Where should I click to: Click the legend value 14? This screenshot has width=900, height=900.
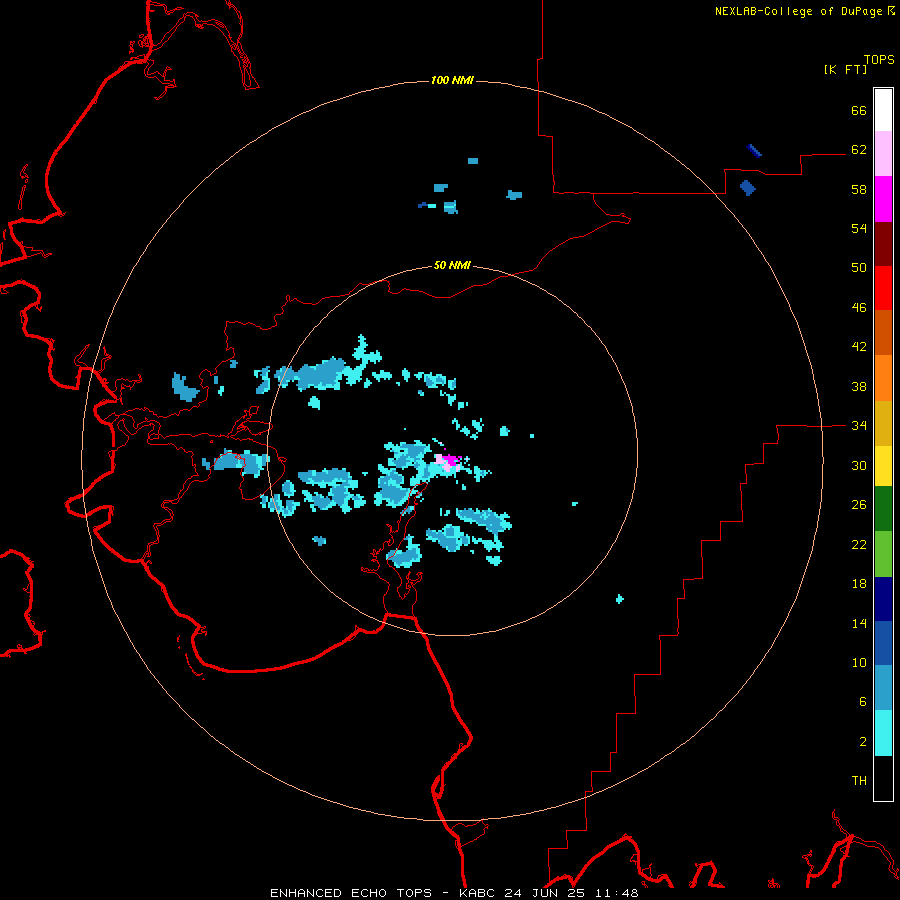(x=859, y=623)
